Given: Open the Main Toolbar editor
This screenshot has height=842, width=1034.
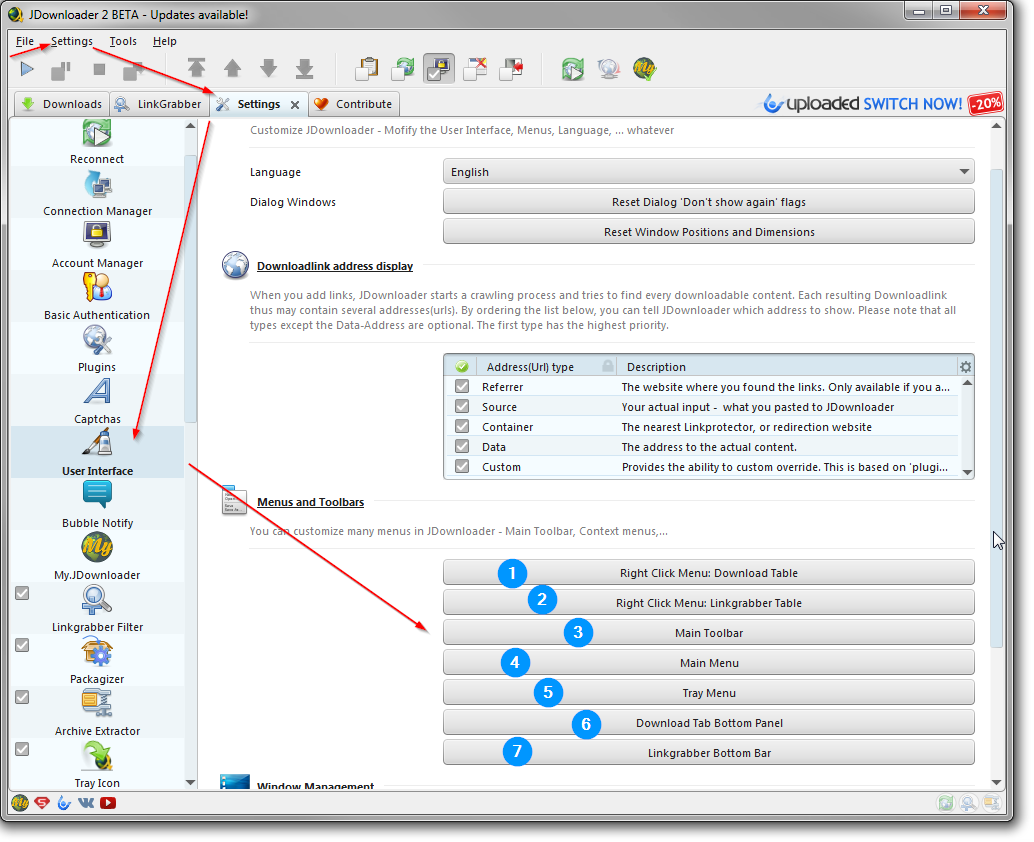Looking at the screenshot, I should pos(709,633).
